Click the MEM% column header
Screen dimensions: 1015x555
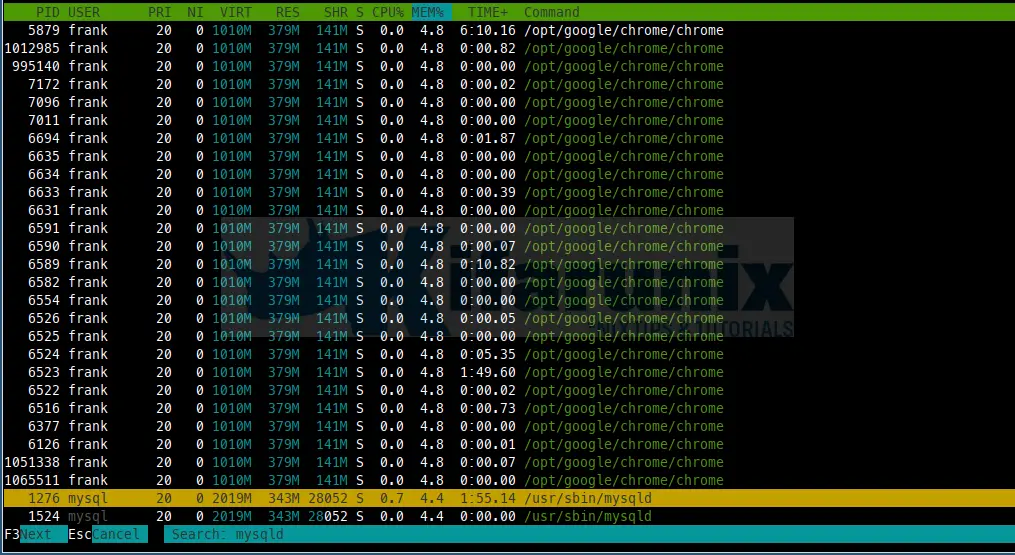pos(428,12)
